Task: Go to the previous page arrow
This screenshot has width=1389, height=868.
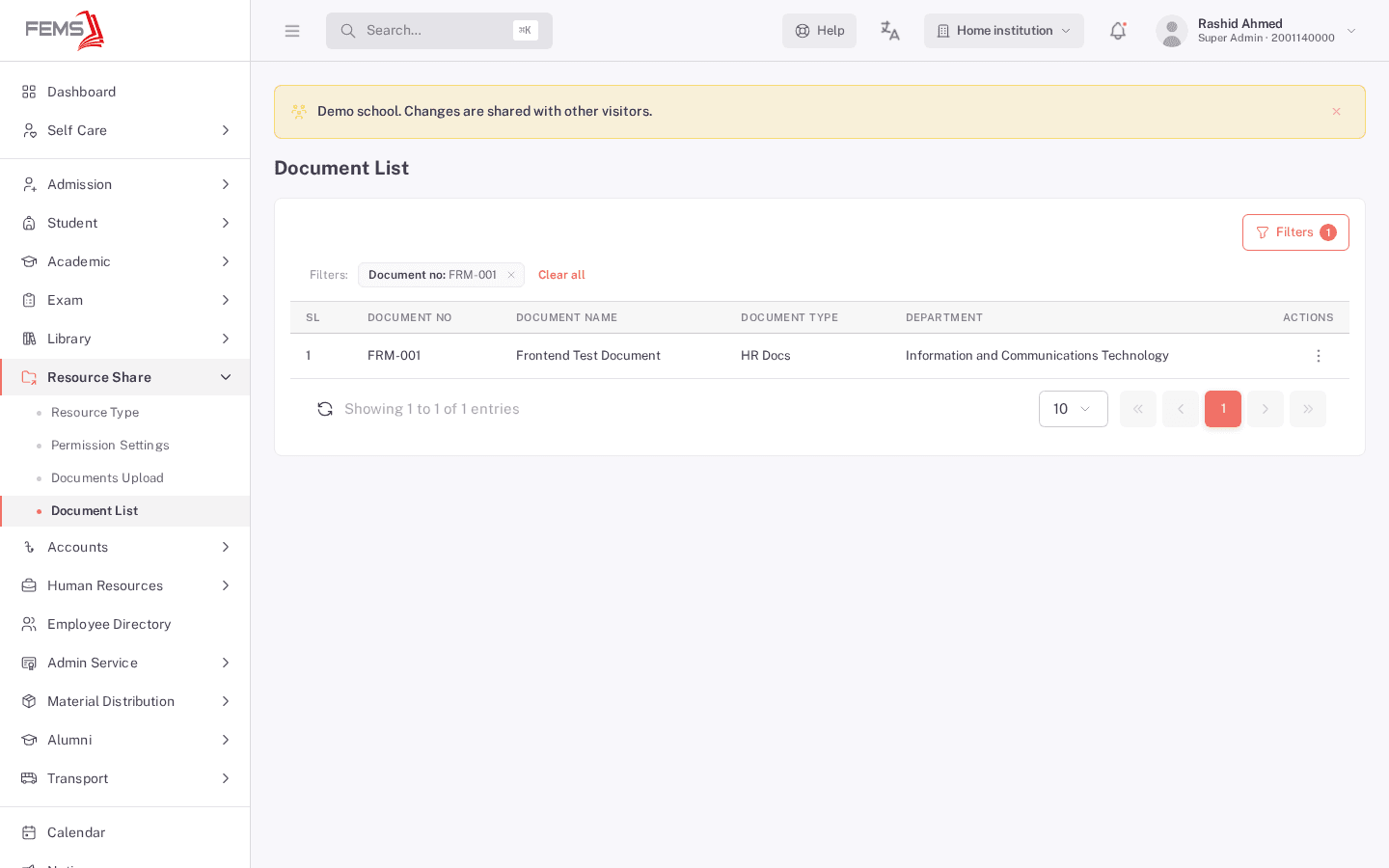Action: coord(1181,409)
